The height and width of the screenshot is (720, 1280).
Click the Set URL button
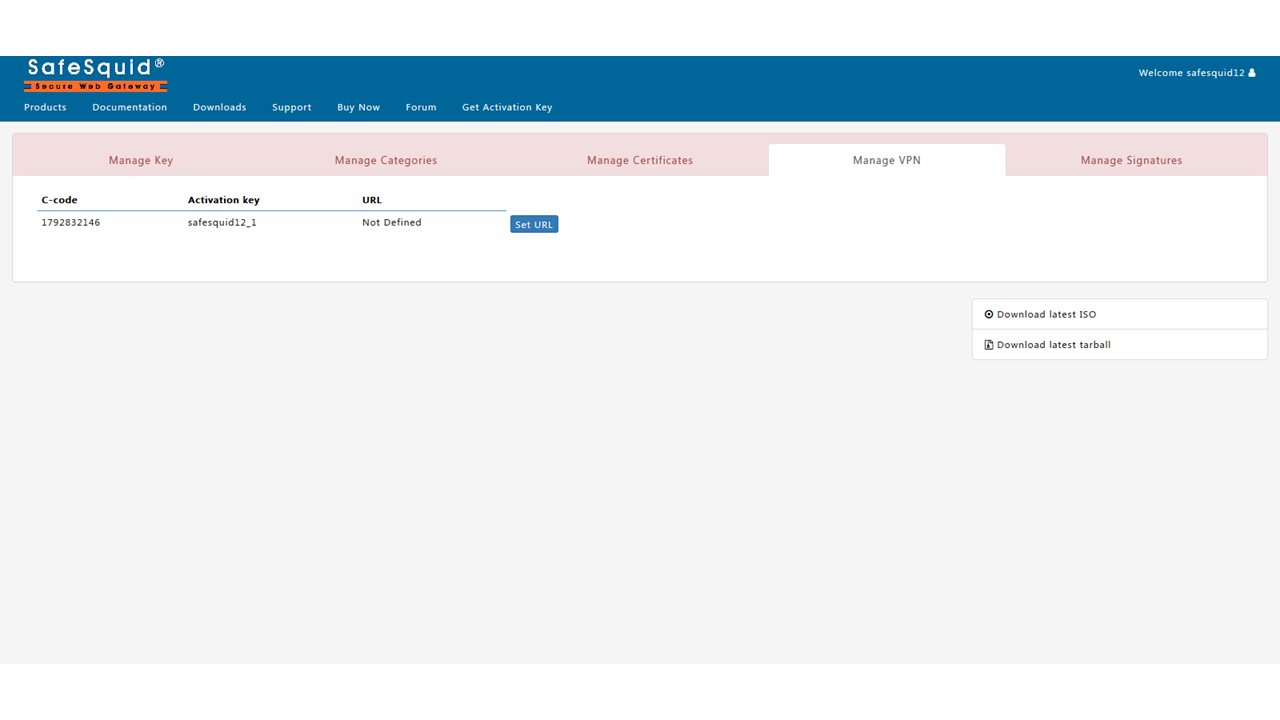[x=534, y=224]
